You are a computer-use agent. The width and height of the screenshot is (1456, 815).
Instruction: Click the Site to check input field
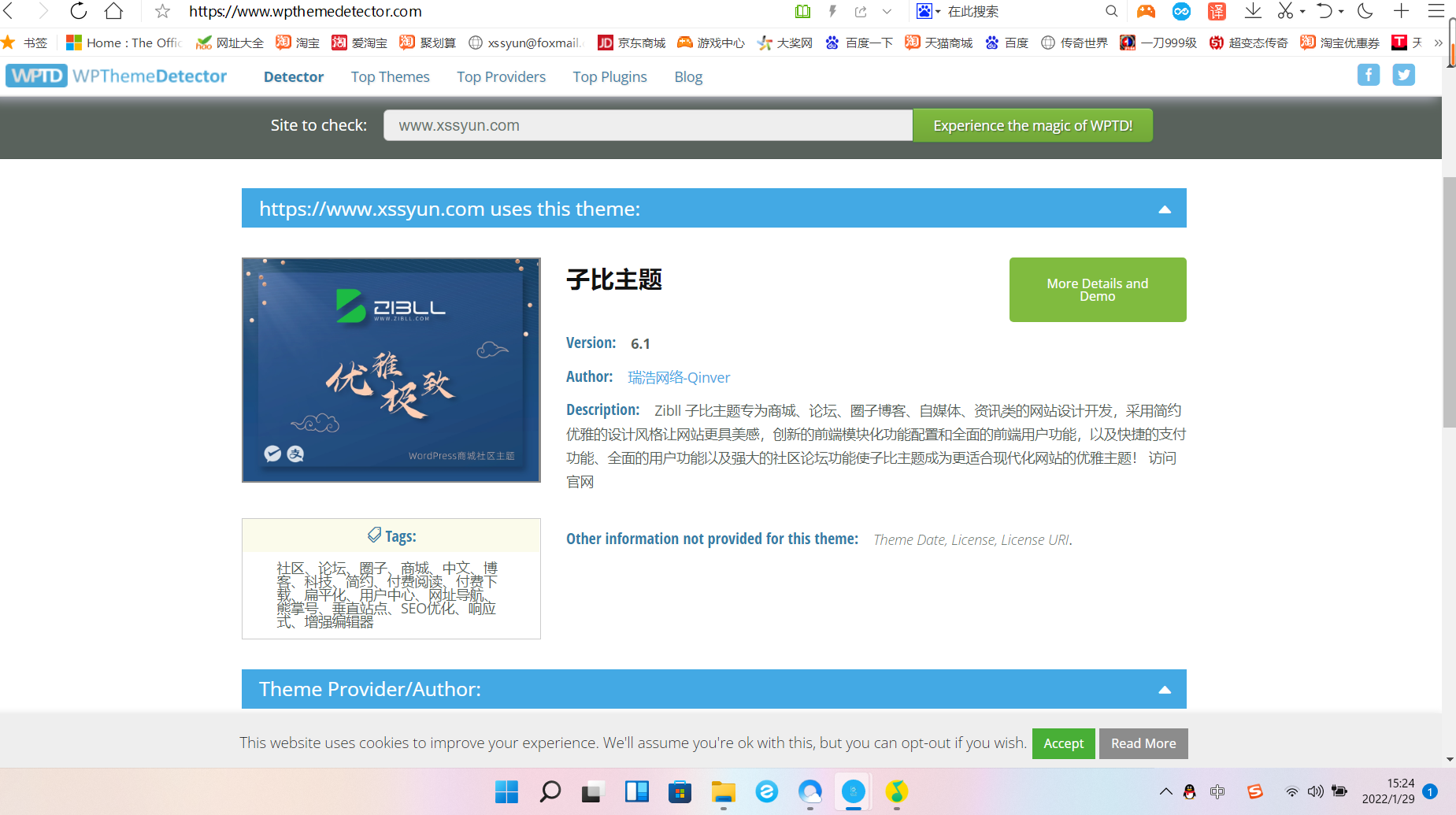(x=648, y=125)
